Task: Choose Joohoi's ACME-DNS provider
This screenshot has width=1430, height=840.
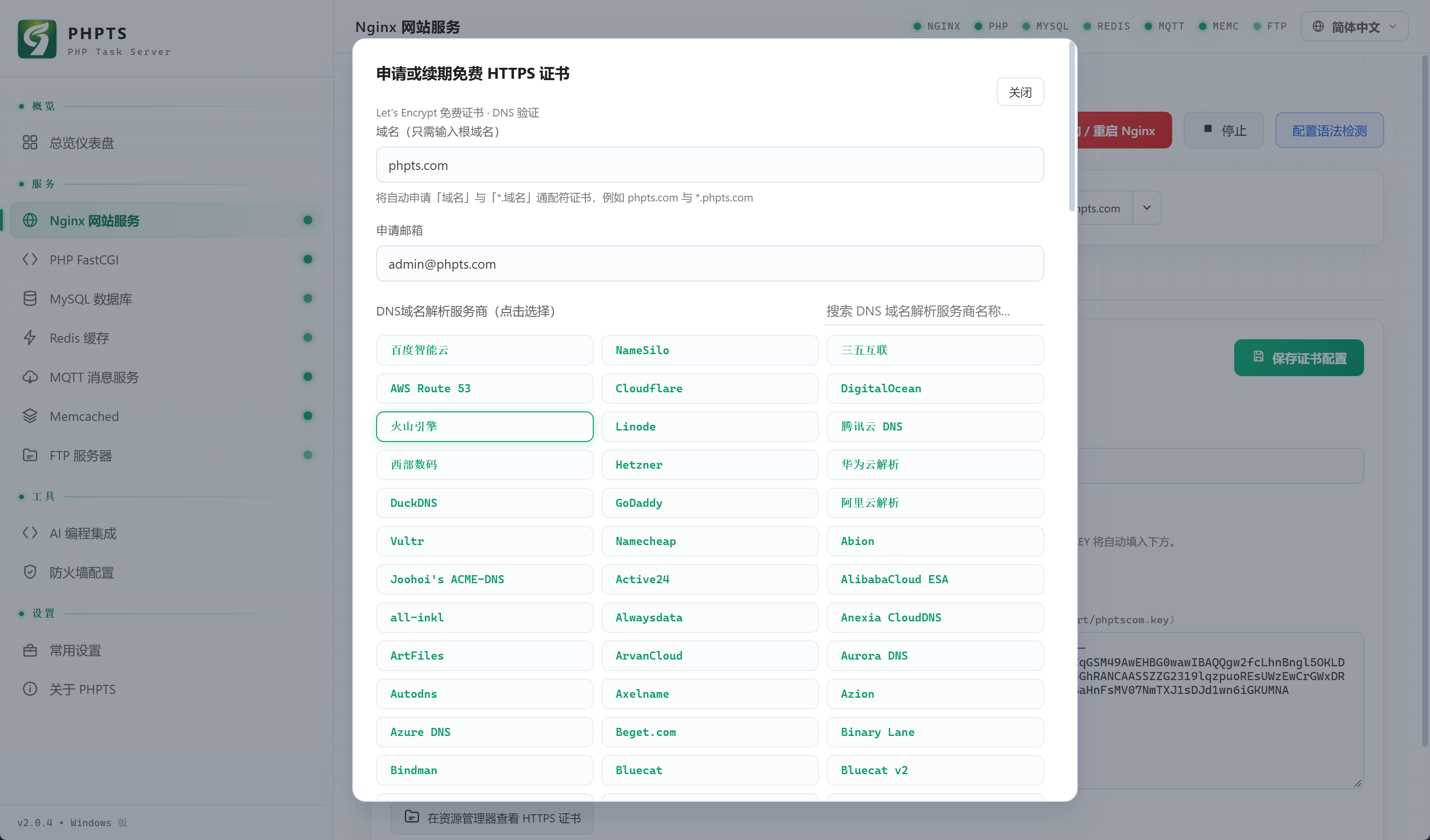Action: 484,579
